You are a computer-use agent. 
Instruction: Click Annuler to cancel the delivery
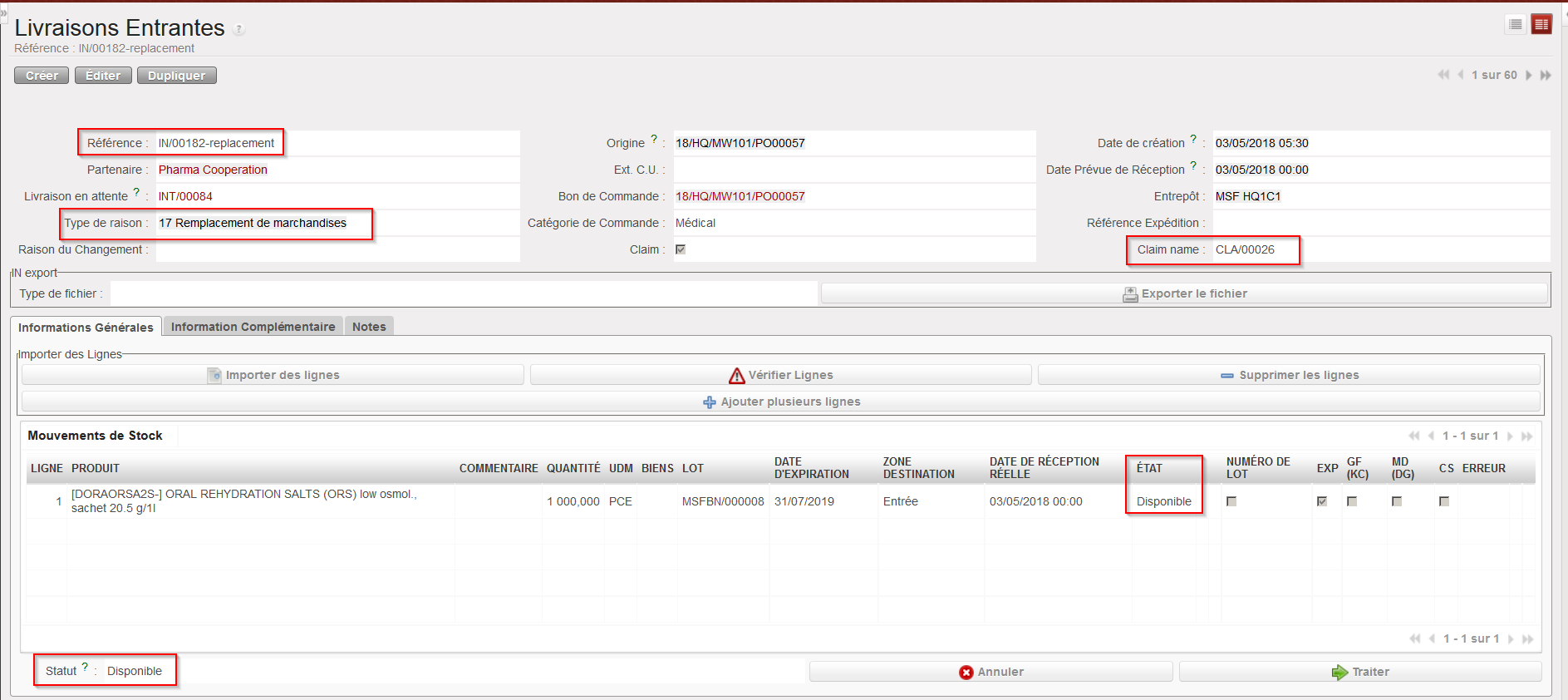[990, 672]
